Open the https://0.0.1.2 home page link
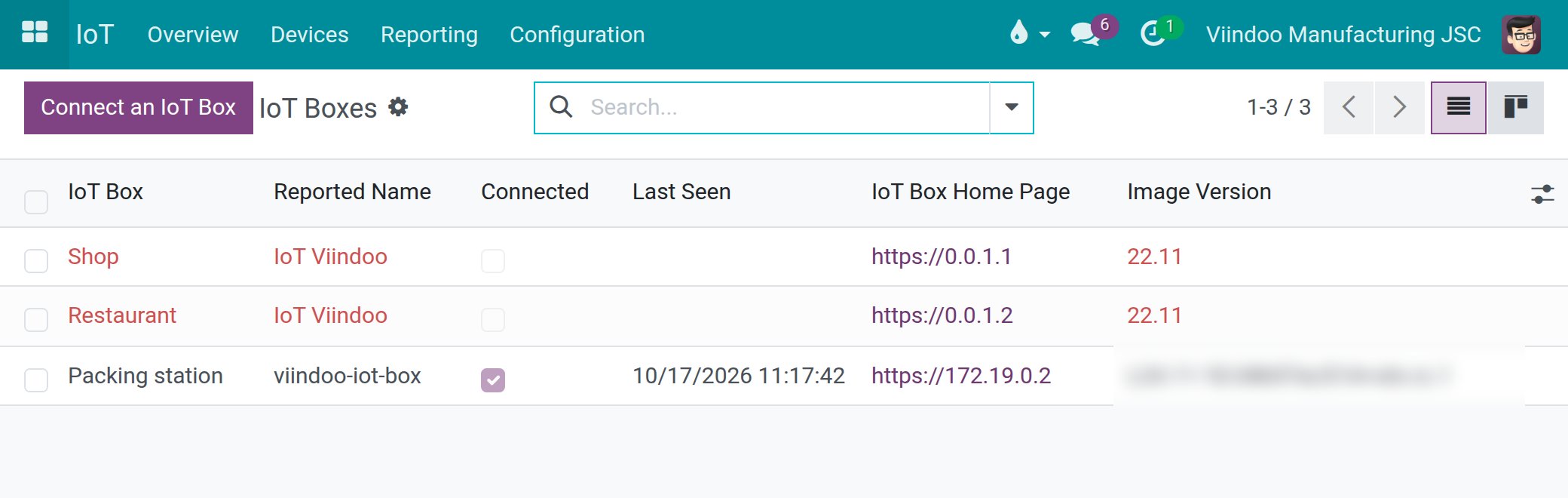The height and width of the screenshot is (498, 1568). tap(942, 316)
